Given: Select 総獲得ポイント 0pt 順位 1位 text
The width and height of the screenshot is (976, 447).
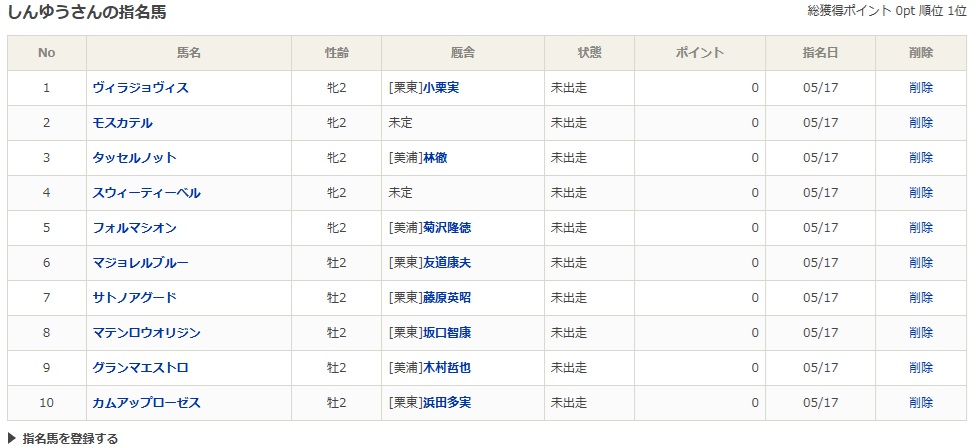Looking at the screenshot, I should [x=887, y=12].
